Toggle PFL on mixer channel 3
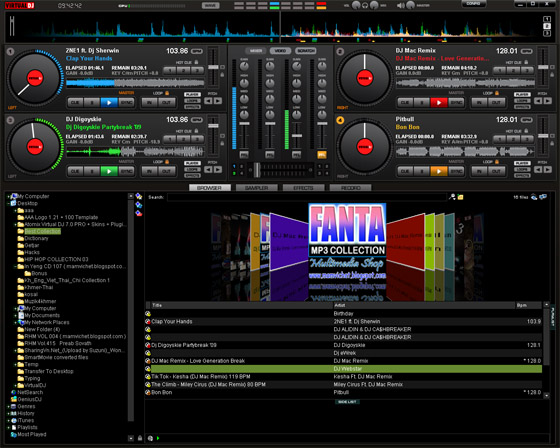The height and width of the screenshot is (448, 560). pyautogui.click(x=296, y=155)
